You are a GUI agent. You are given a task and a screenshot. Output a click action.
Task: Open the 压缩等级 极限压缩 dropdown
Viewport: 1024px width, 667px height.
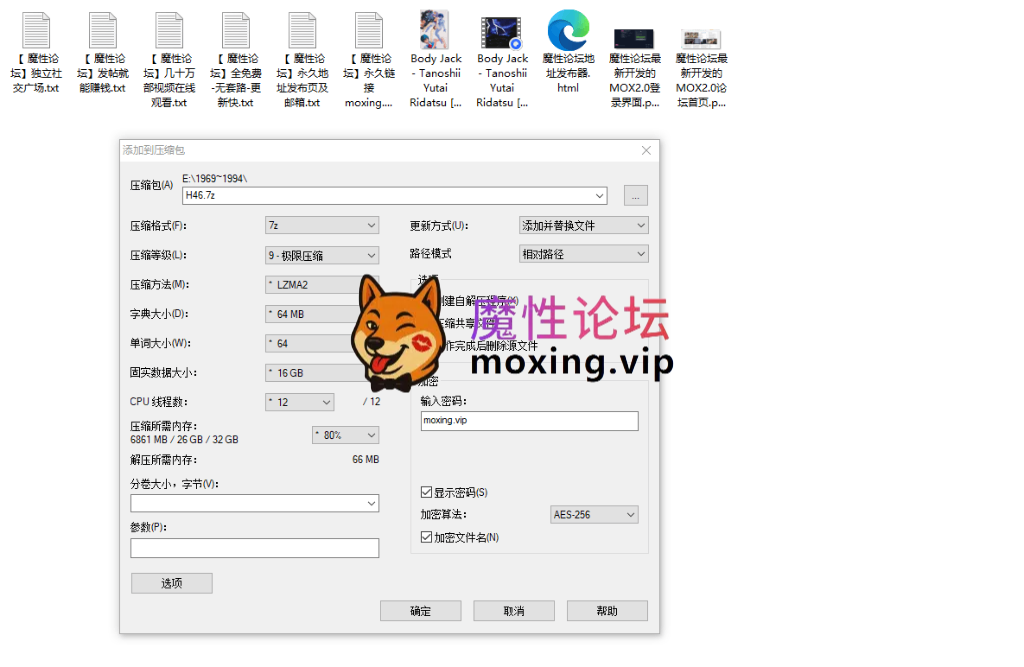click(322, 255)
